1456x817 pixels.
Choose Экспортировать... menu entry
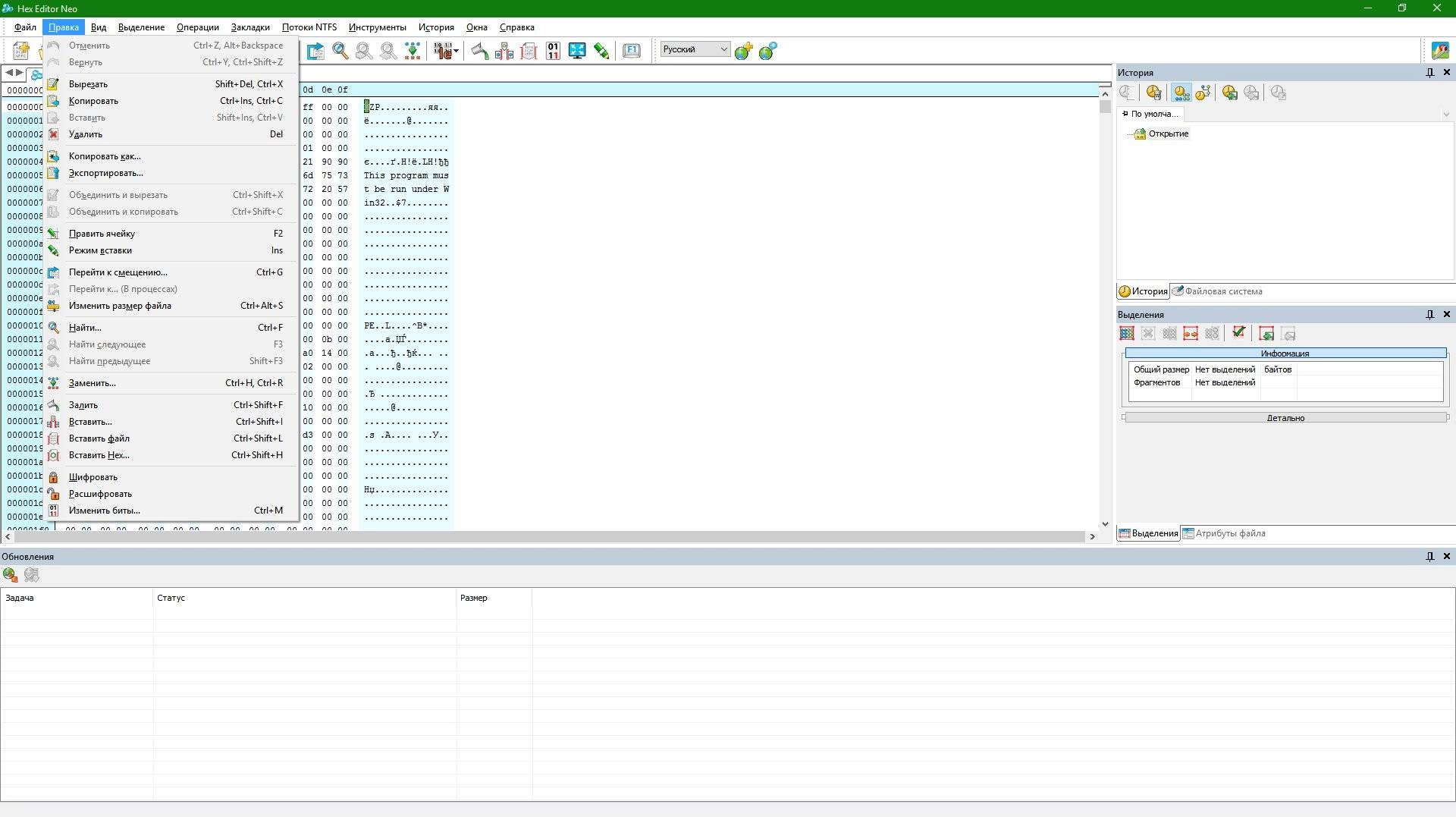coord(171,173)
